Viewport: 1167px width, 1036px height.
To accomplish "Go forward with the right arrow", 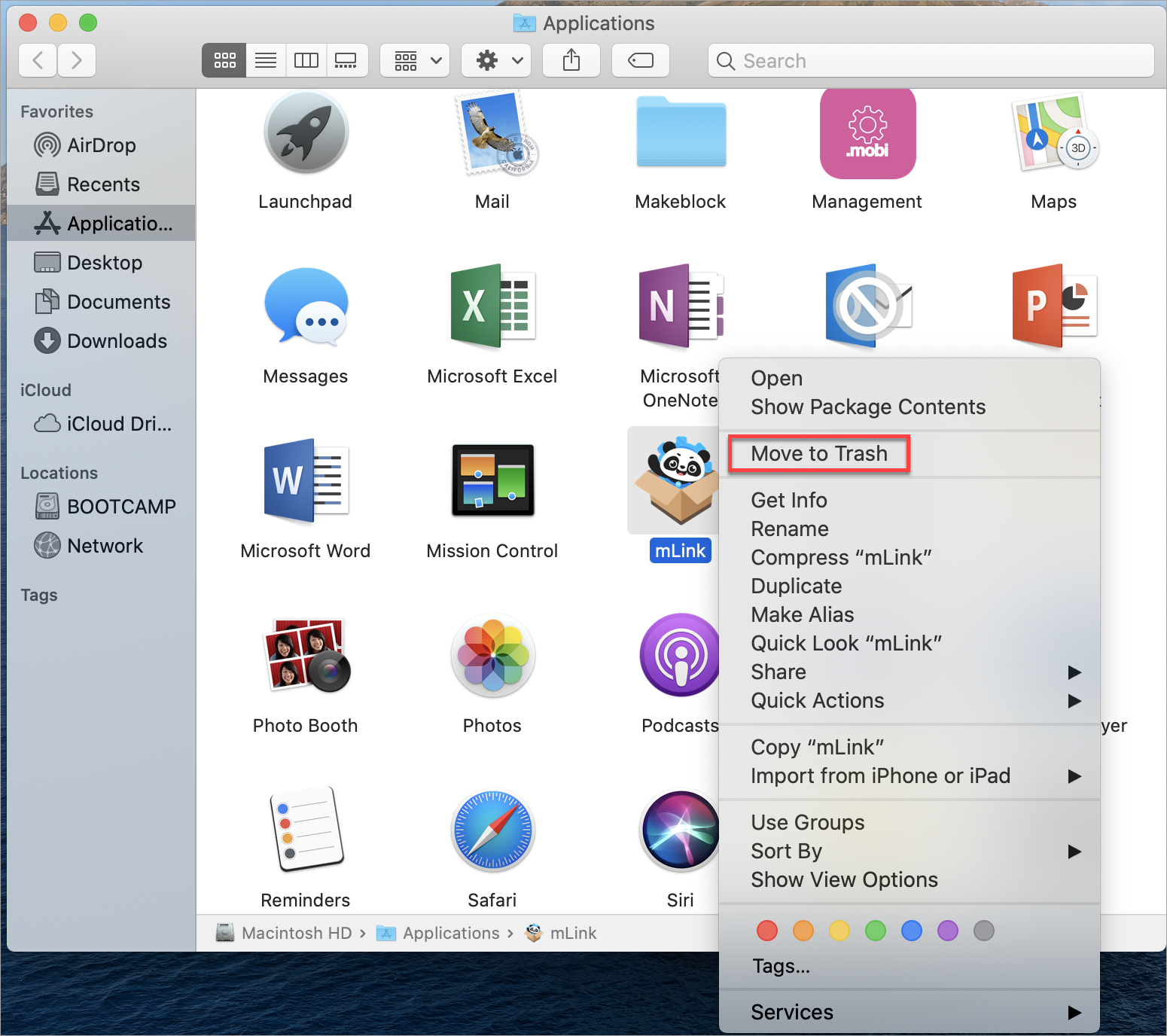I will pyautogui.click(x=76, y=60).
